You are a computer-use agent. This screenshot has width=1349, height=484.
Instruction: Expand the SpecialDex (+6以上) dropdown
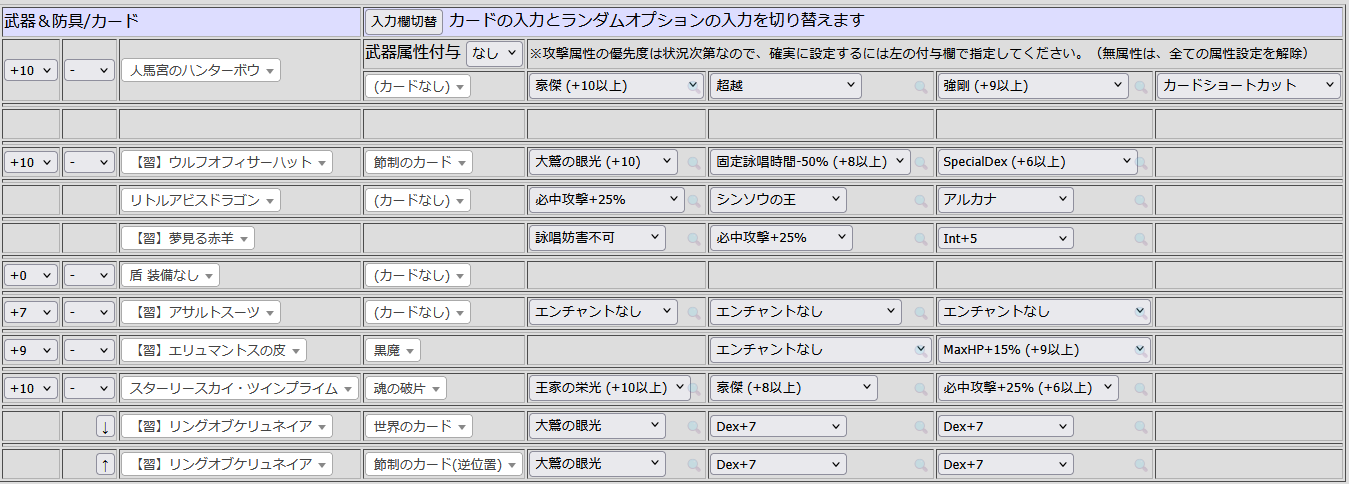click(x=1036, y=162)
